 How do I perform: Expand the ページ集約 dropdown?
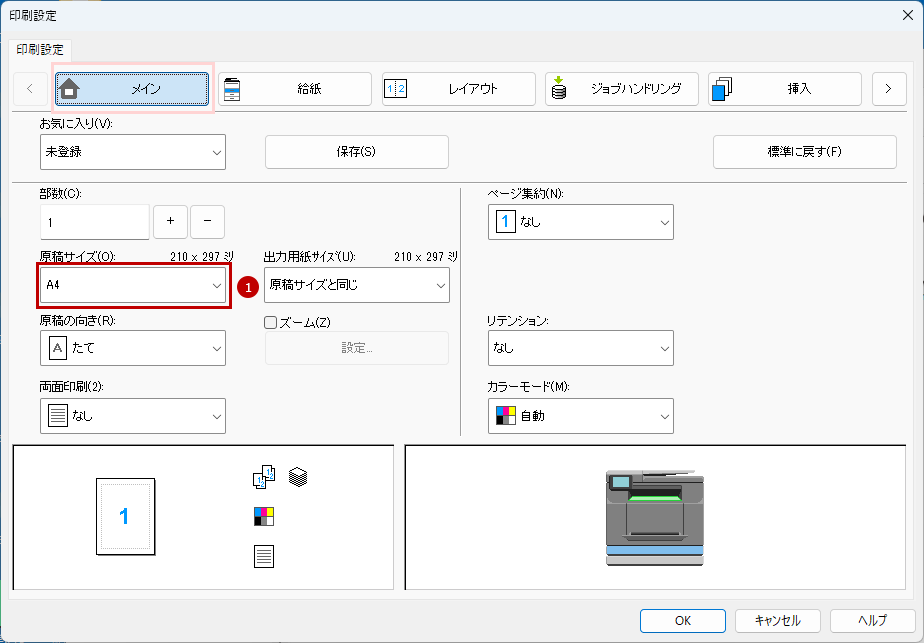coord(580,222)
